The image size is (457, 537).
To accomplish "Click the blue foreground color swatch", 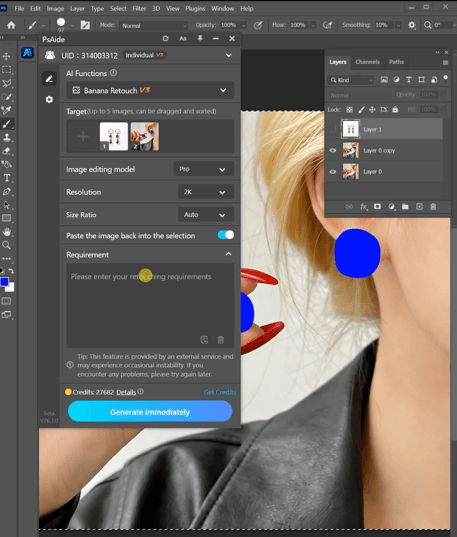I will point(4,282).
